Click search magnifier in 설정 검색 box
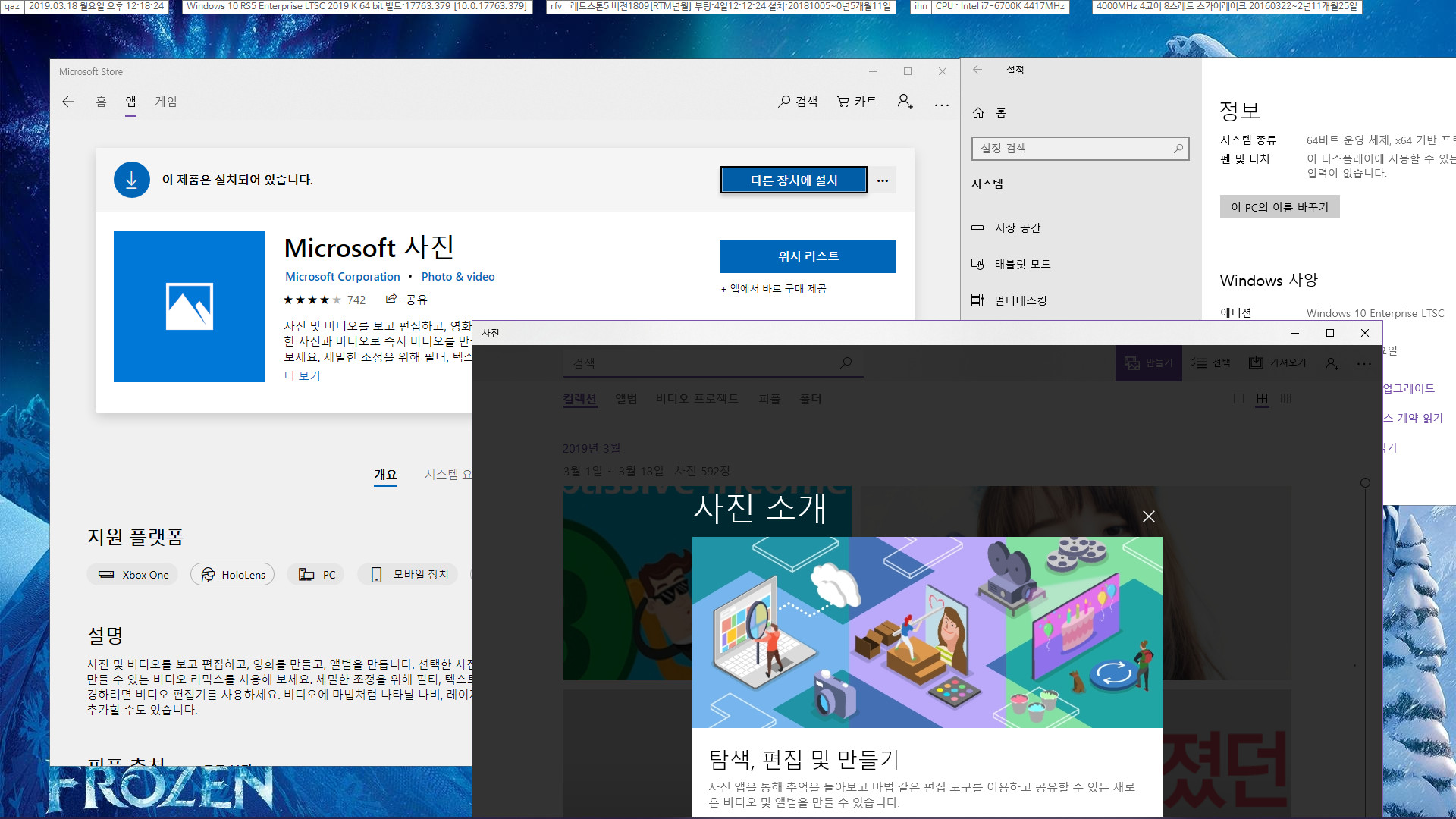The image size is (1456, 819). tap(1178, 149)
